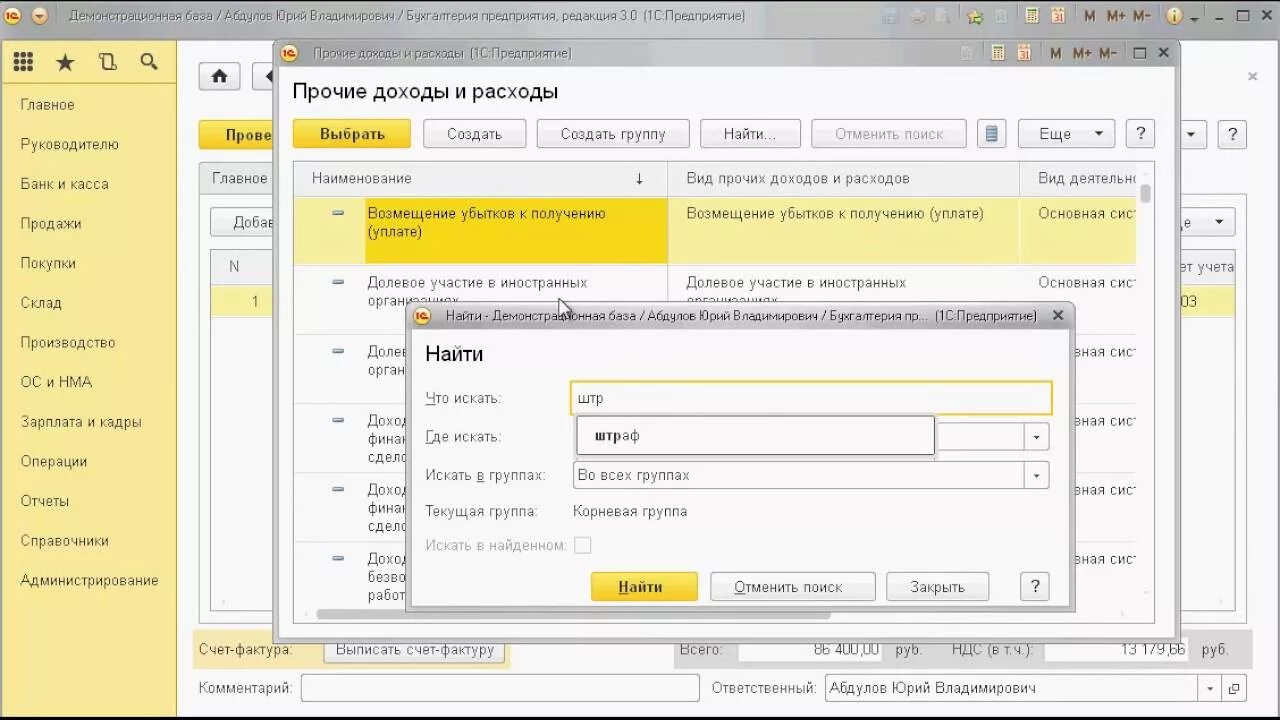
Task: Open the history icon in the sidebar panel
Action: [108, 63]
